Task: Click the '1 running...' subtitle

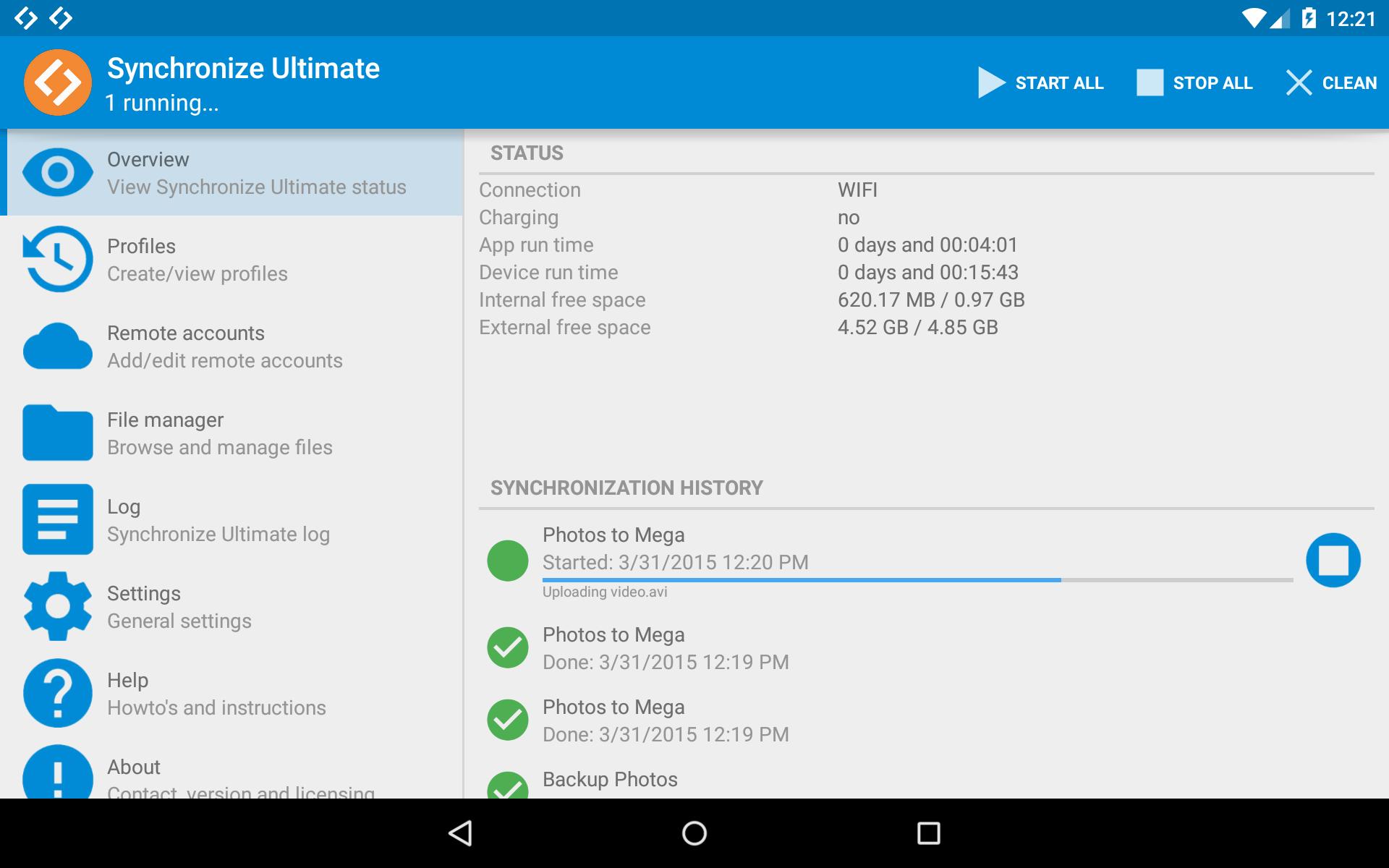Action: [x=161, y=103]
